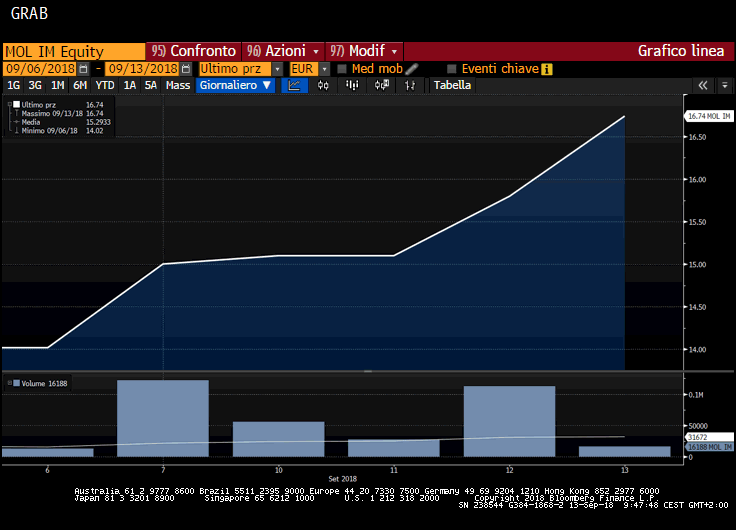This screenshot has height=530, width=736.
Task: Click the Eventi chiave info icon
Action: click(547, 69)
